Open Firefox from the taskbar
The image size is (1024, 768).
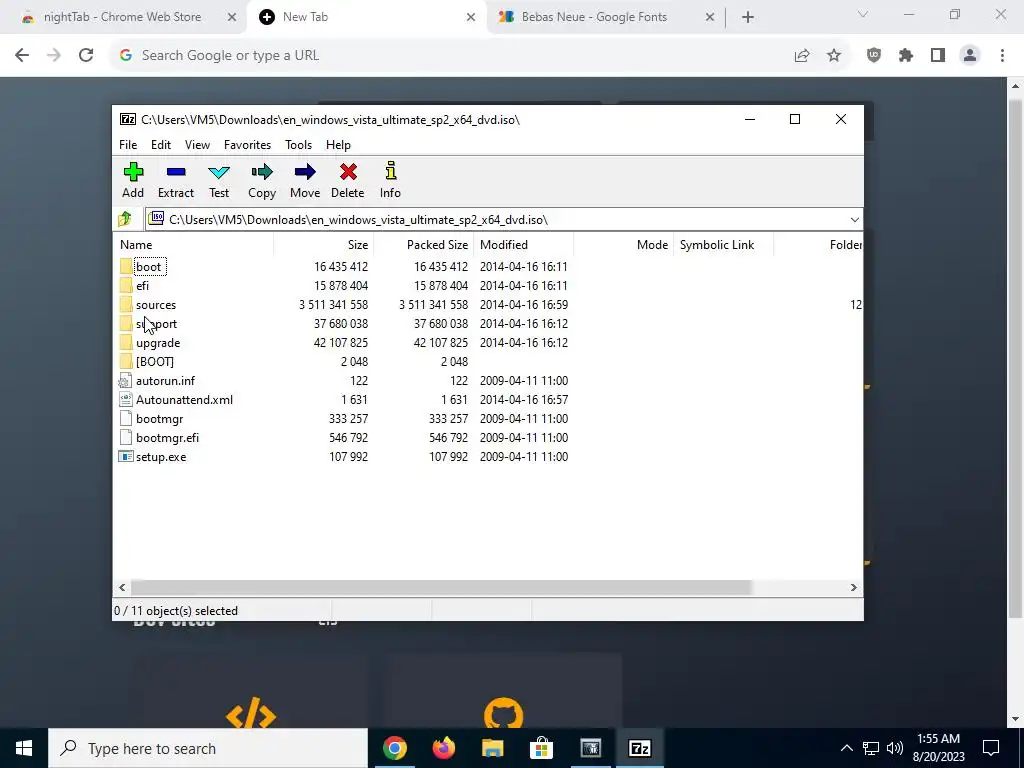tap(444, 748)
